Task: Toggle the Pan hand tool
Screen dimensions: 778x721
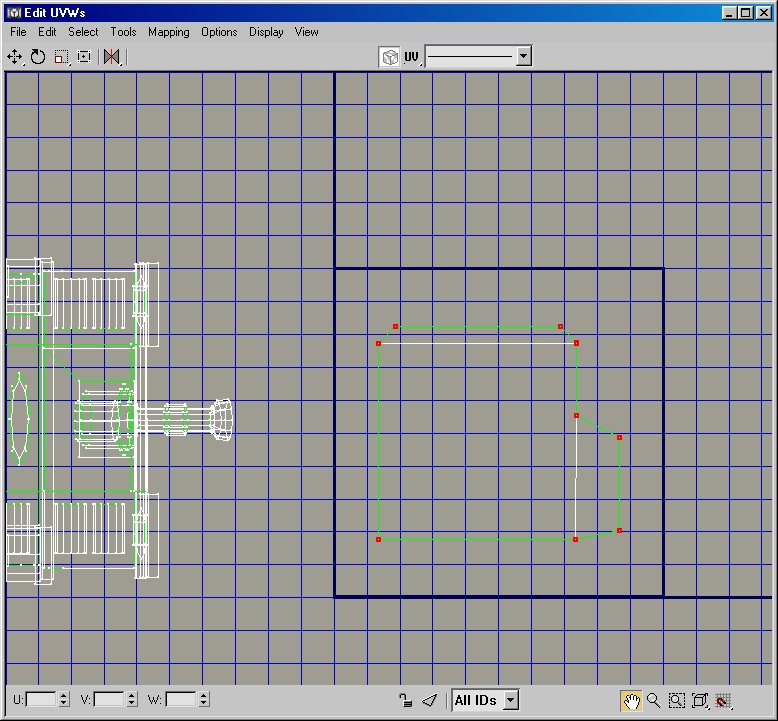Action: (631, 701)
